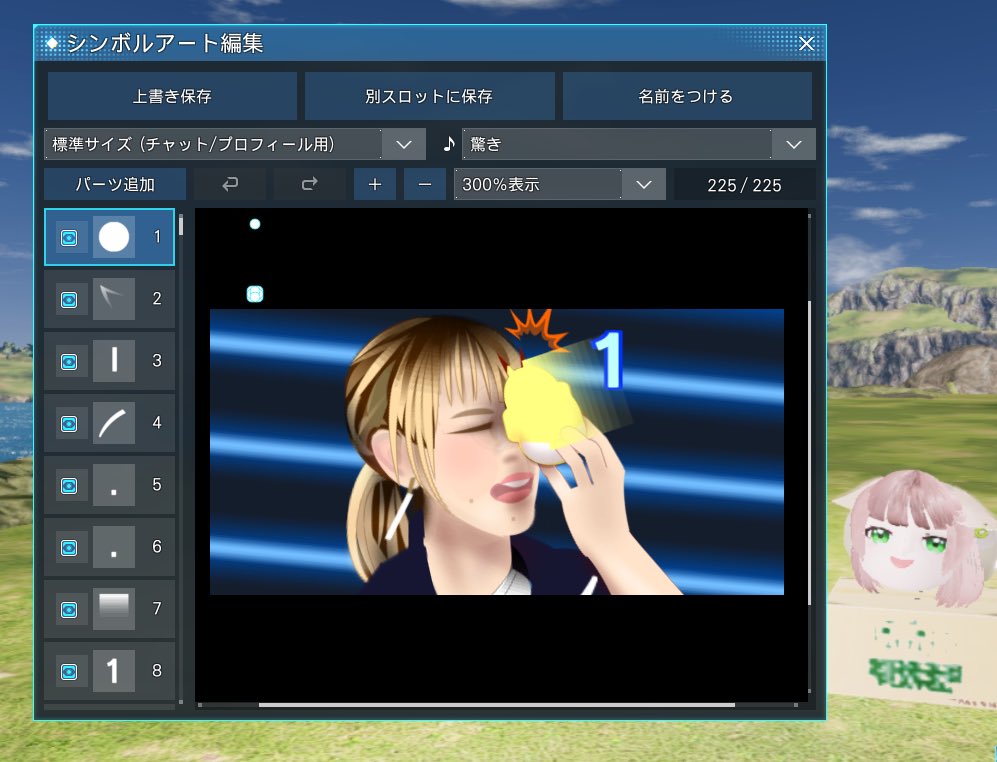Click the rounded square handle on canvas
Image resolution: width=997 pixels, height=762 pixels.
pyautogui.click(x=255, y=294)
